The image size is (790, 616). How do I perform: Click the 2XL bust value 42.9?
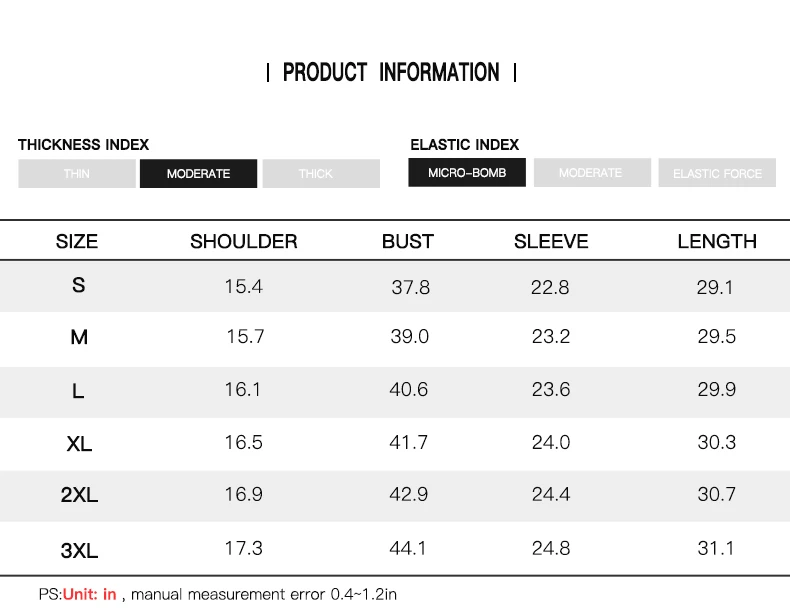click(x=409, y=494)
